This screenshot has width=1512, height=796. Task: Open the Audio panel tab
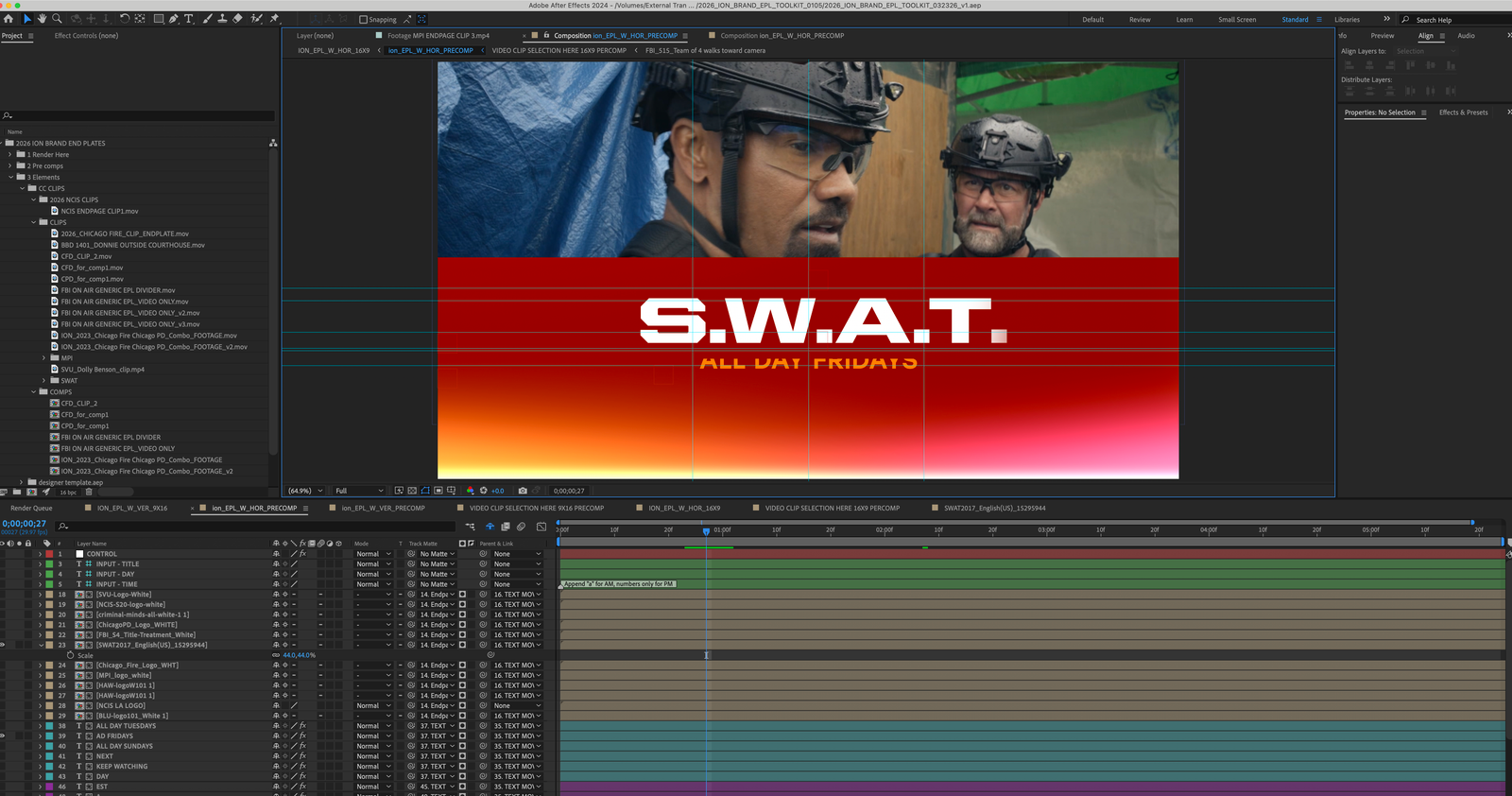[1466, 36]
